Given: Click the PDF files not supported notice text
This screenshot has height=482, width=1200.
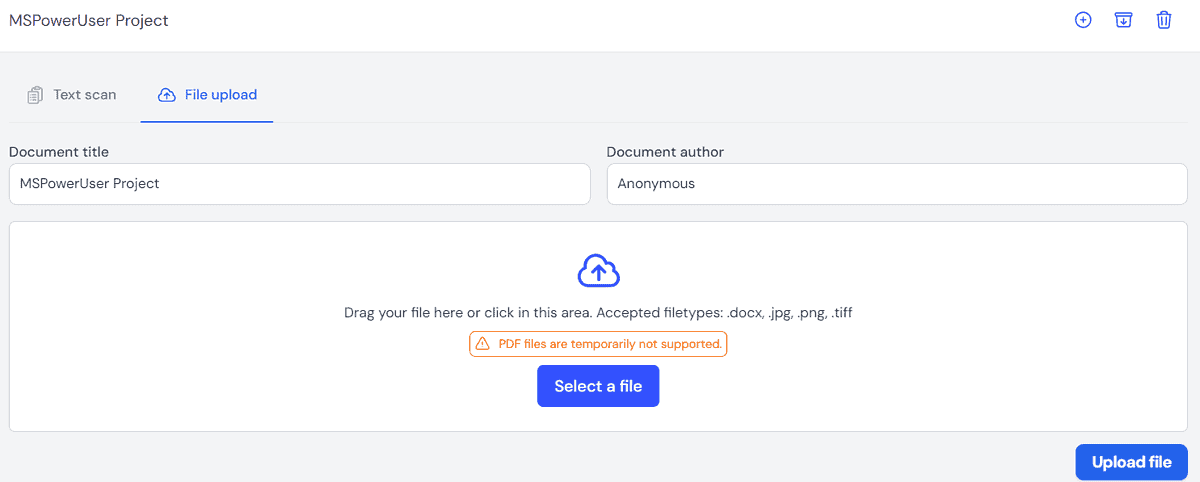Looking at the screenshot, I should click(x=609, y=344).
